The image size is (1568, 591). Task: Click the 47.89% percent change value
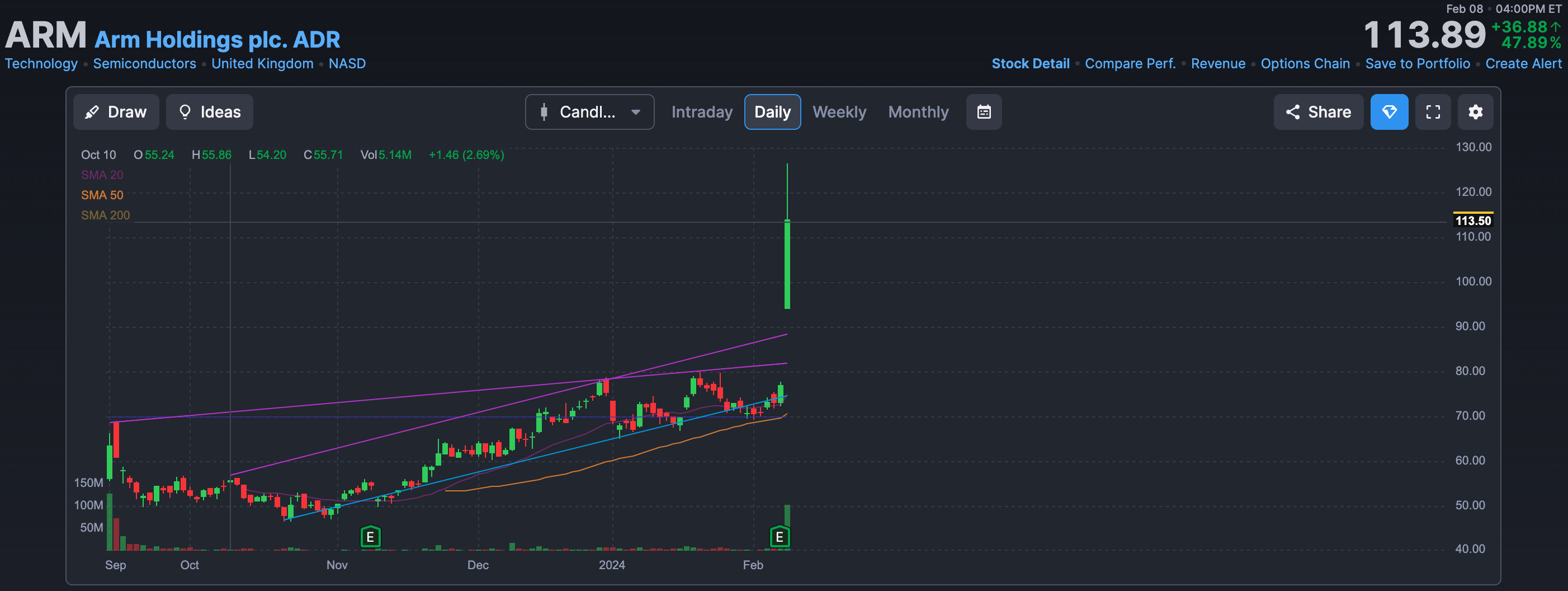[x=1531, y=43]
